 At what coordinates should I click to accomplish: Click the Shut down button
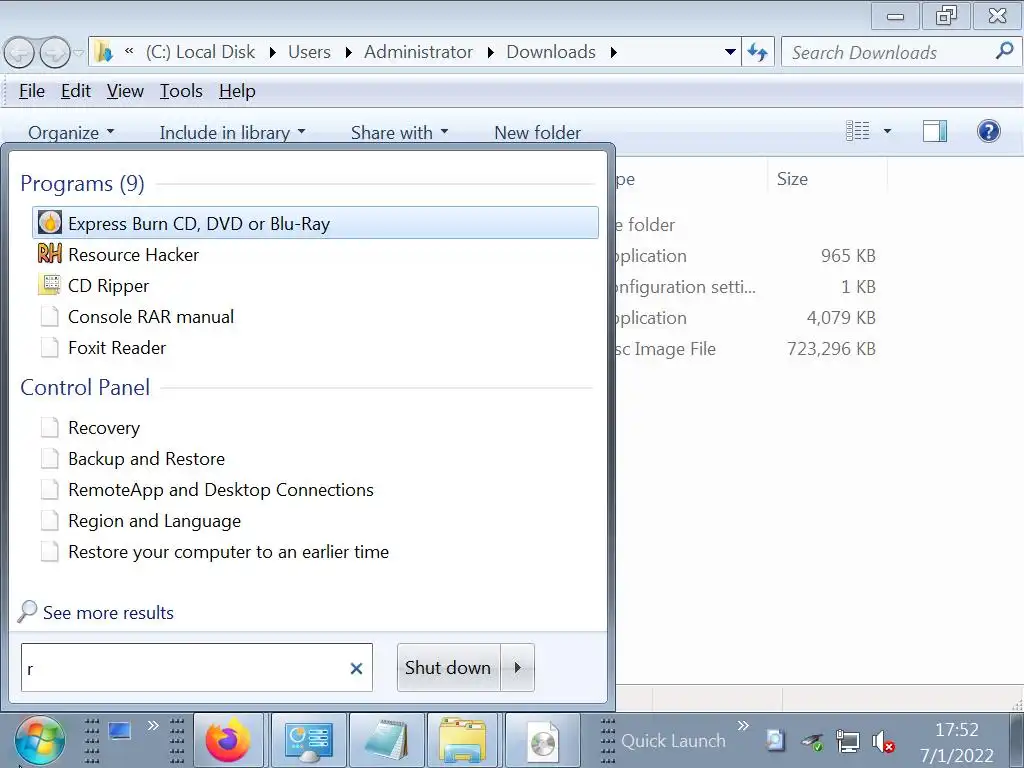click(448, 667)
